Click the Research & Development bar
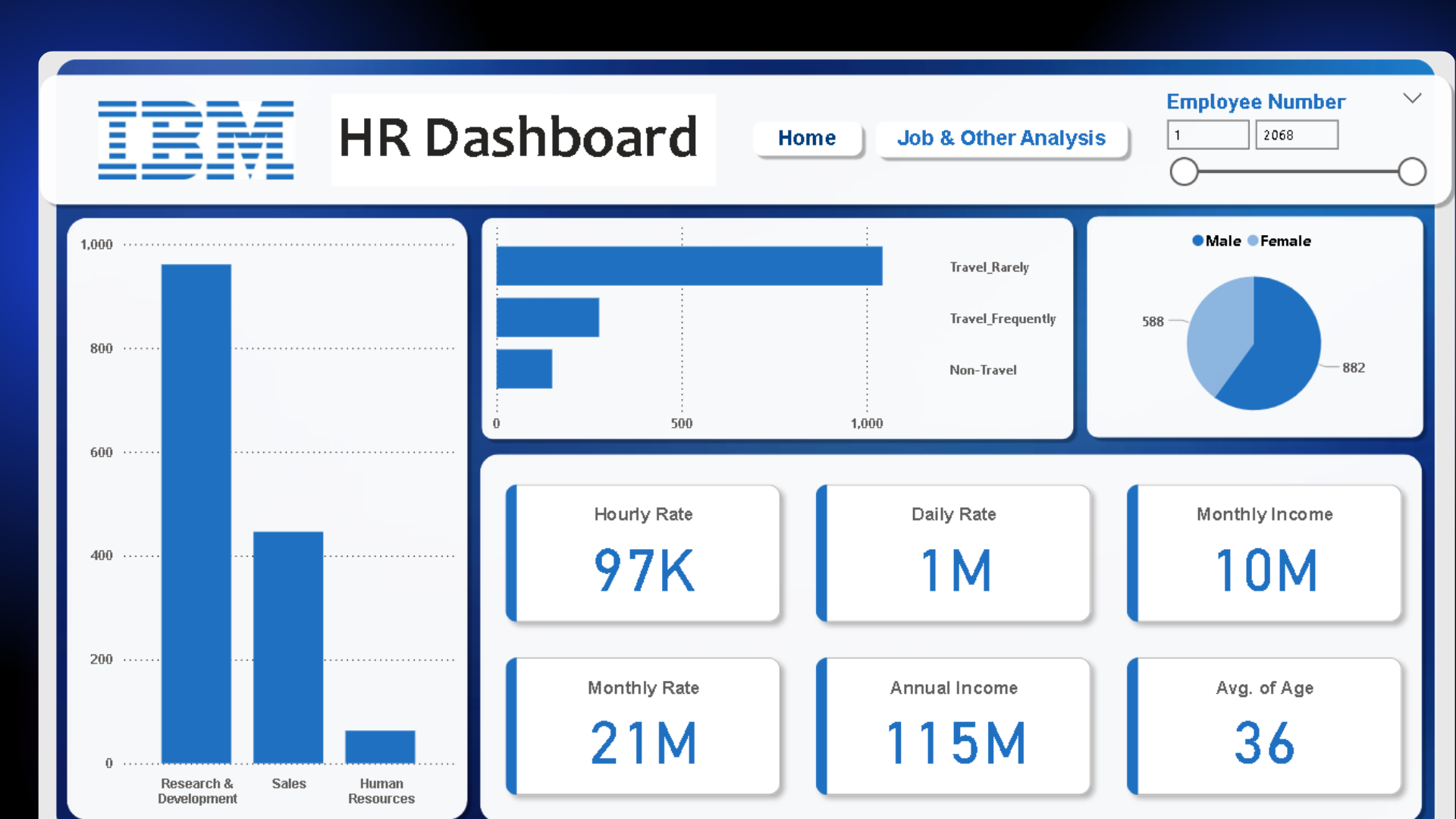This screenshot has width=1456, height=819. (x=196, y=513)
